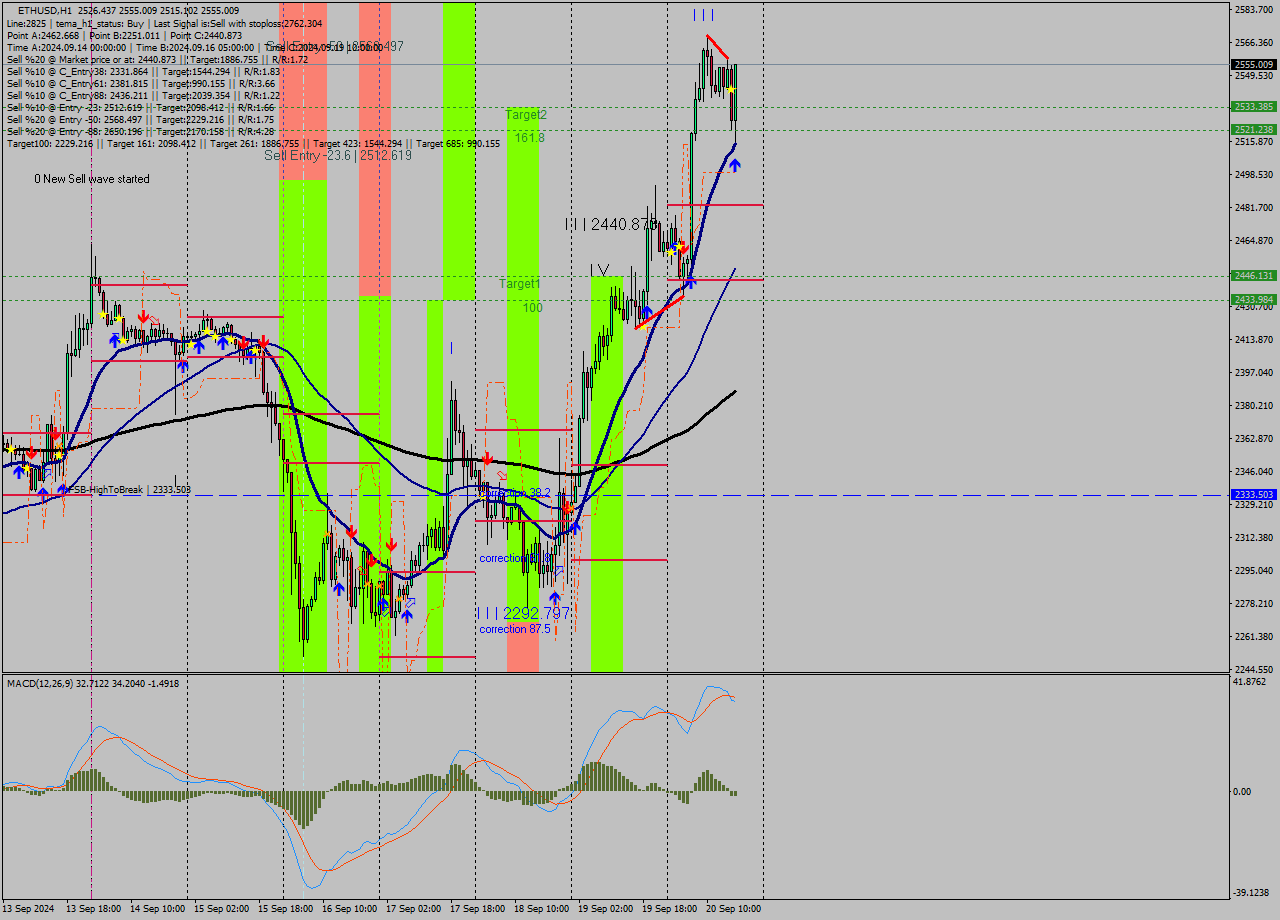This screenshot has height=920, width=1280.
Task: Click the 'I V' wave label
Action: pos(600,269)
